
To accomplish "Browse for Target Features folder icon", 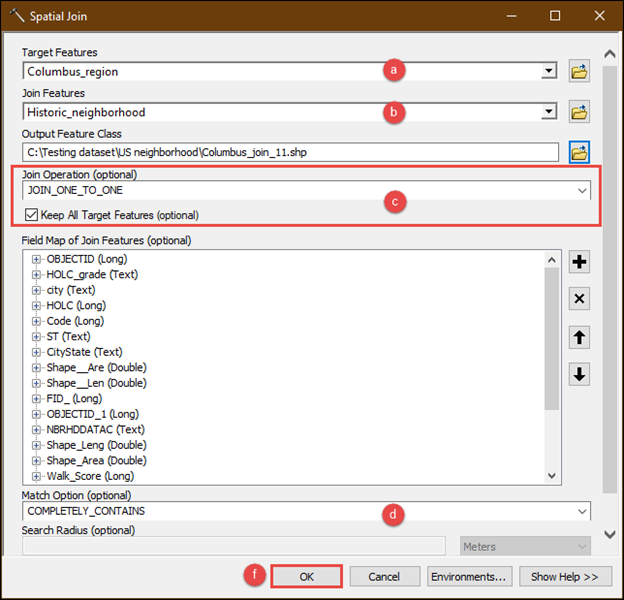I will pyautogui.click(x=579, y=72).
